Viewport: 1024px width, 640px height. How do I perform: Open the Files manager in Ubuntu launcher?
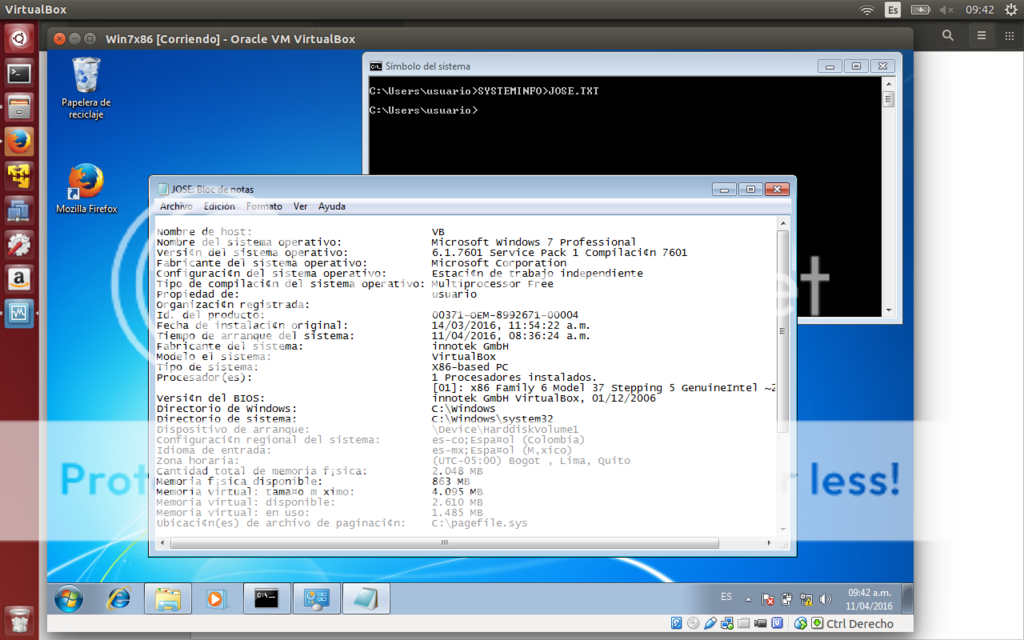pyautogui.click(x=19, y=107)
